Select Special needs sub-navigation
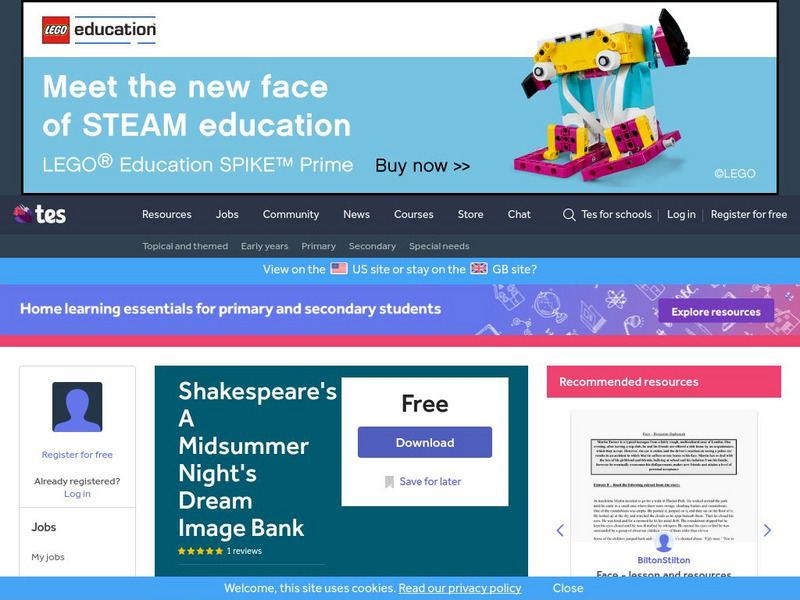This screenshot has height=600, width=800. (x=439, y=246)
